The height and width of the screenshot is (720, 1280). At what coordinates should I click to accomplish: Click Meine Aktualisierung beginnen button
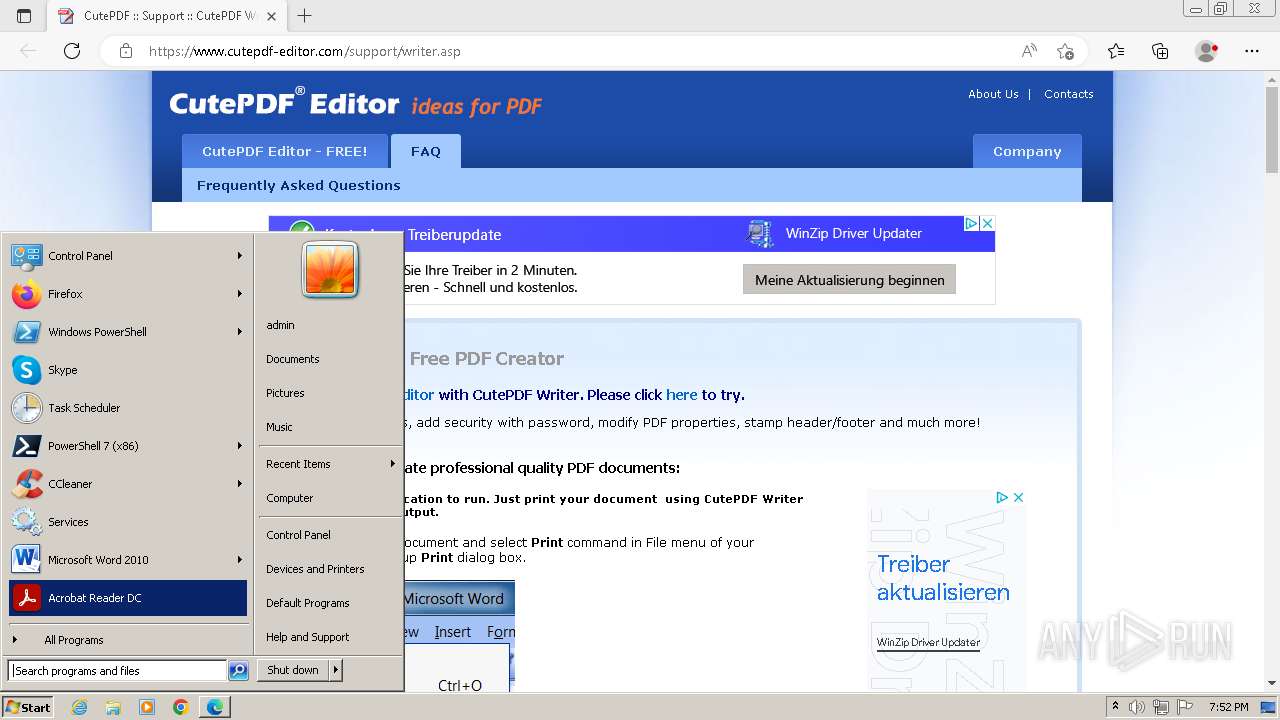click(849, 280)
